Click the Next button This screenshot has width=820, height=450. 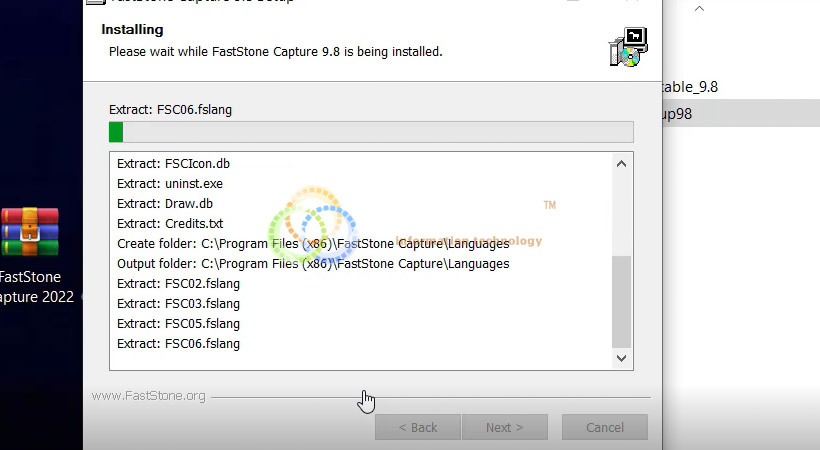click(x=505, y=428)
